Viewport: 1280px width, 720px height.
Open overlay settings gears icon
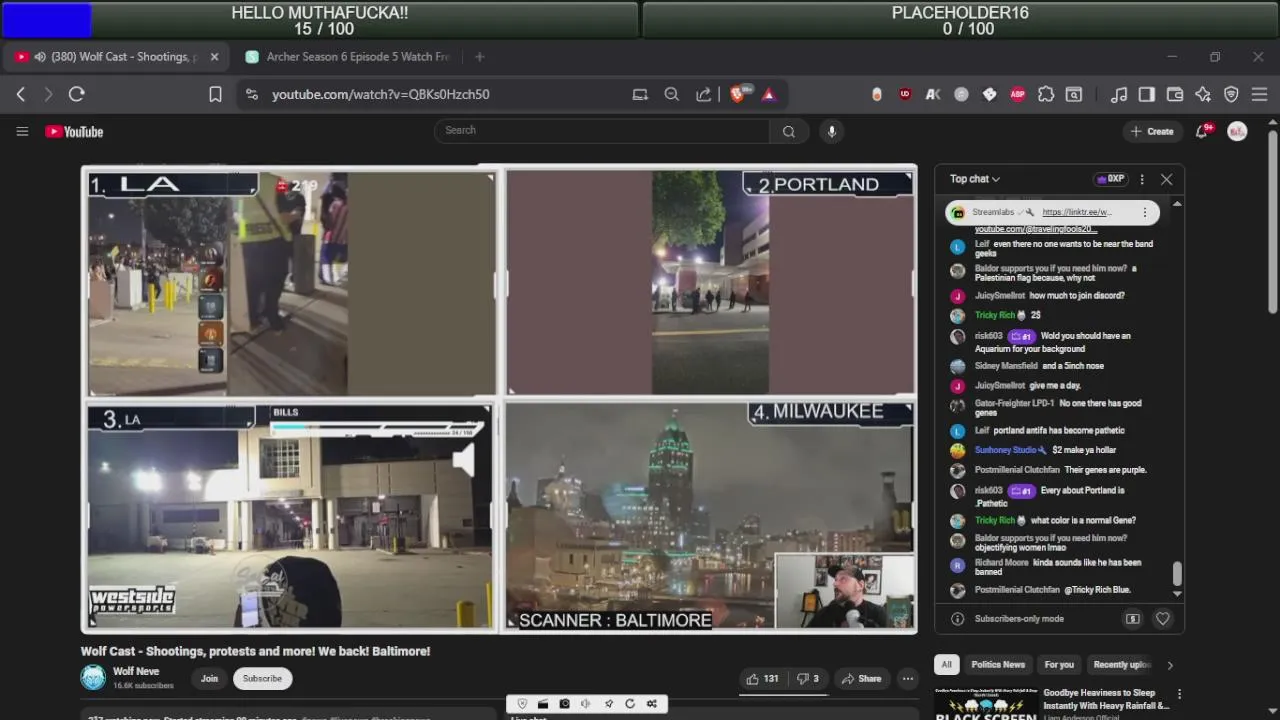tap(652, 704)
